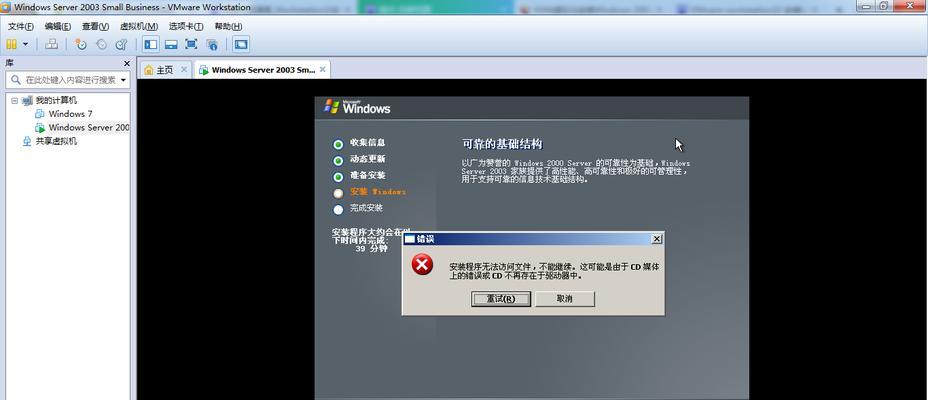Send Ctrl+Alt+Del via toolbar icon
The height and width of the screenshot is (400, 928).
click(x=52, y=44)
